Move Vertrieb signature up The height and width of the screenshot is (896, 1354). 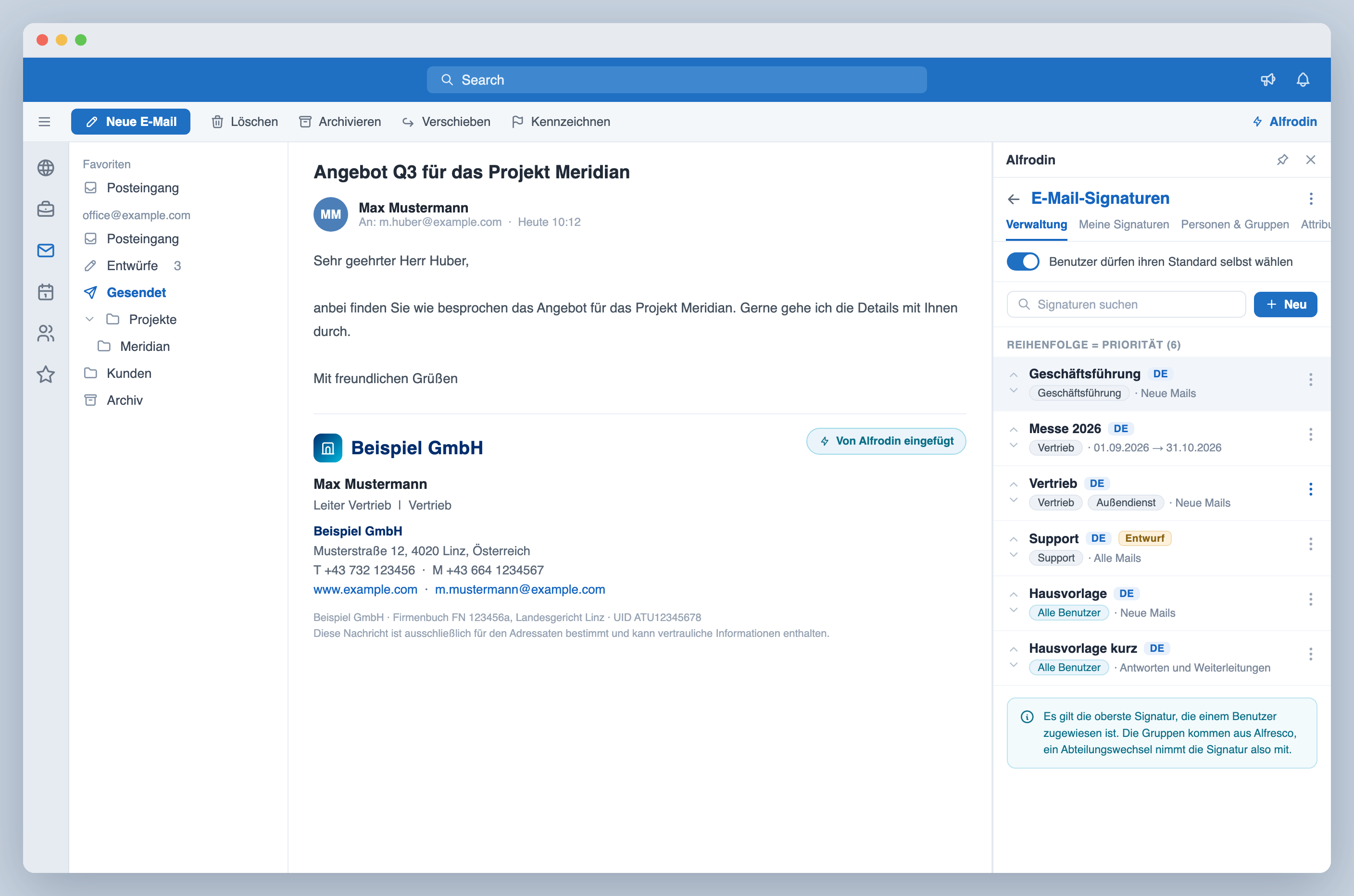[1014, 485]
